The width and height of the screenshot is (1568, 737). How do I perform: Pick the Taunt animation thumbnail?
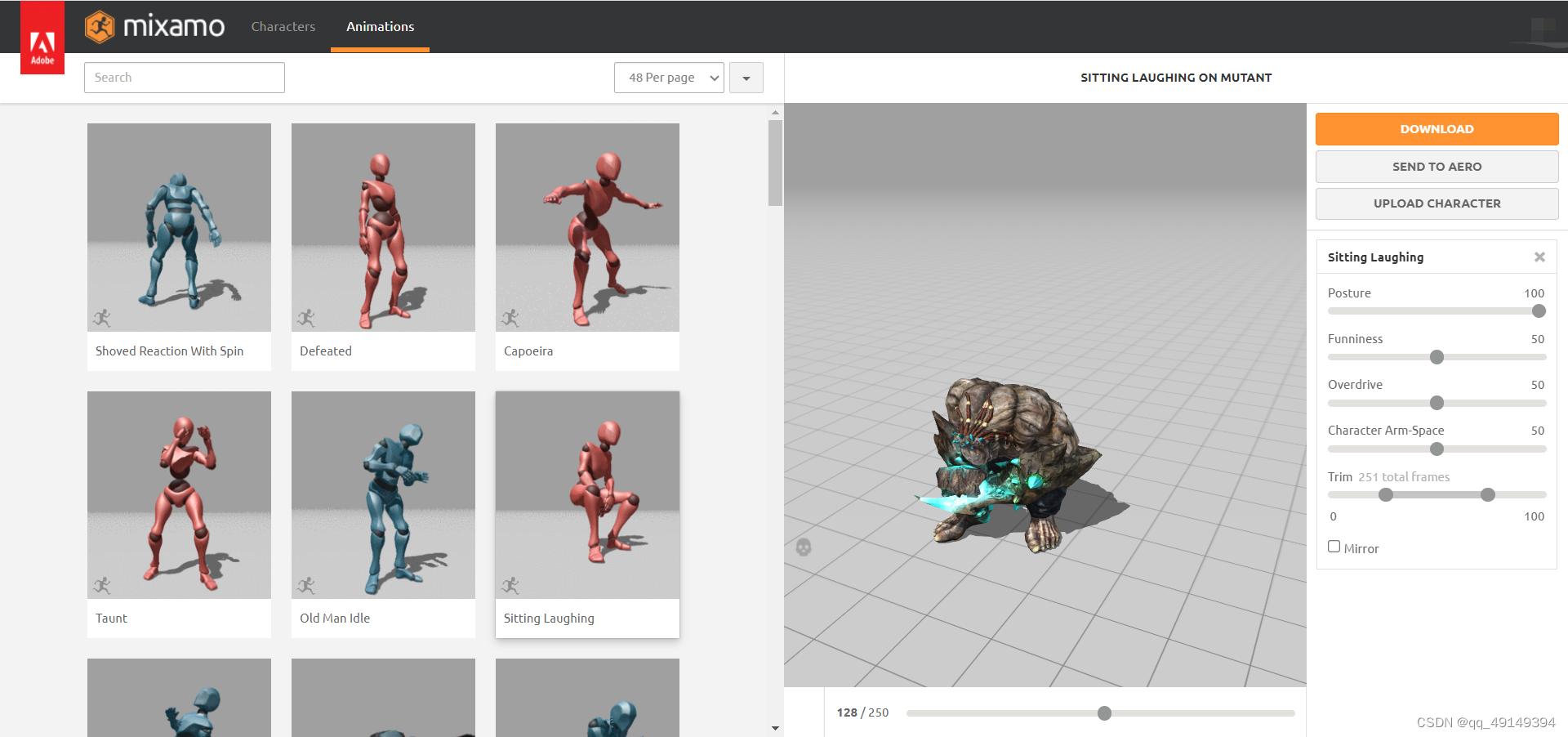(179, 495)
